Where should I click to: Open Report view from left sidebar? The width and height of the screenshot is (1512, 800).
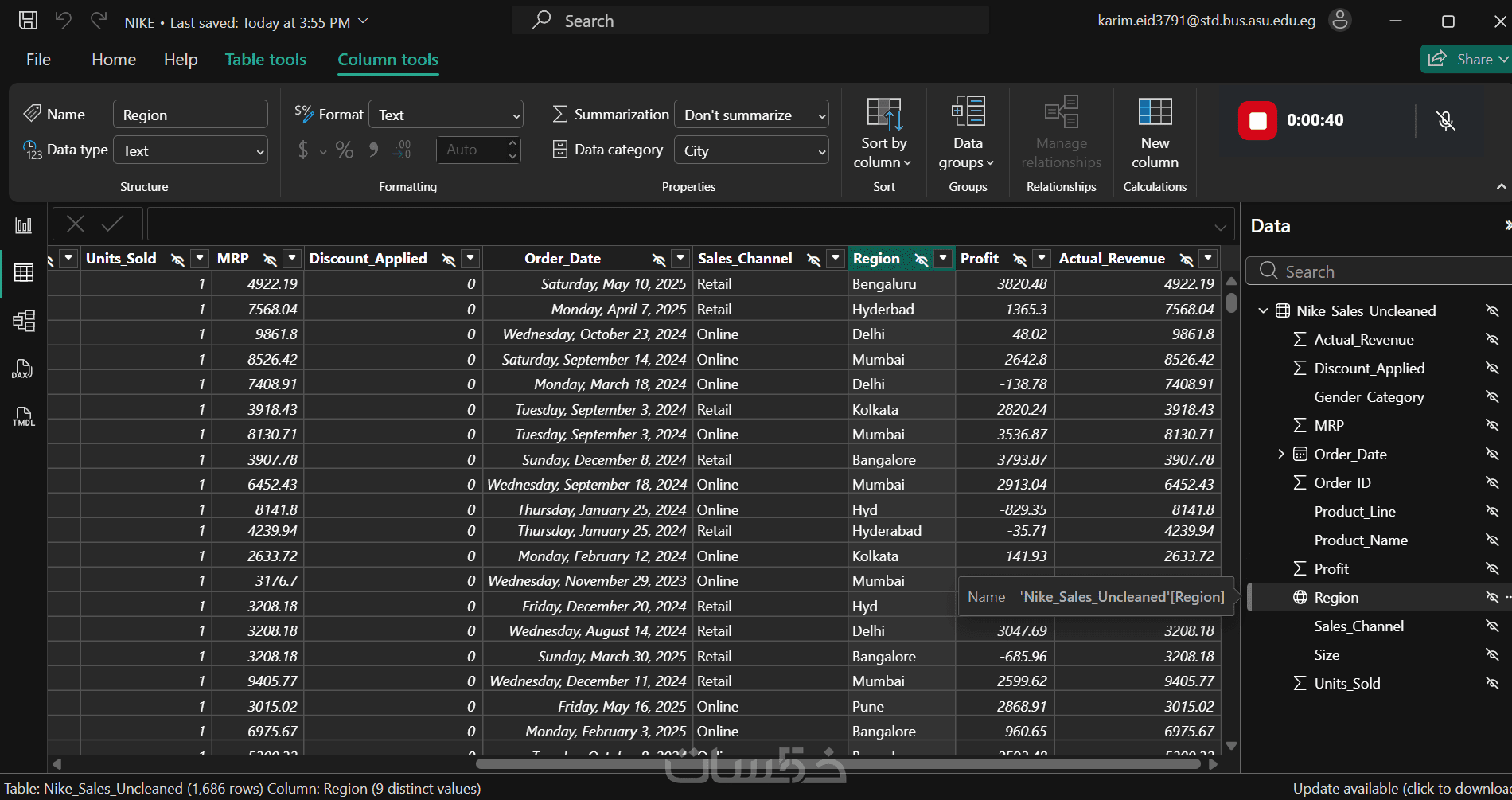tap(24, 225)
